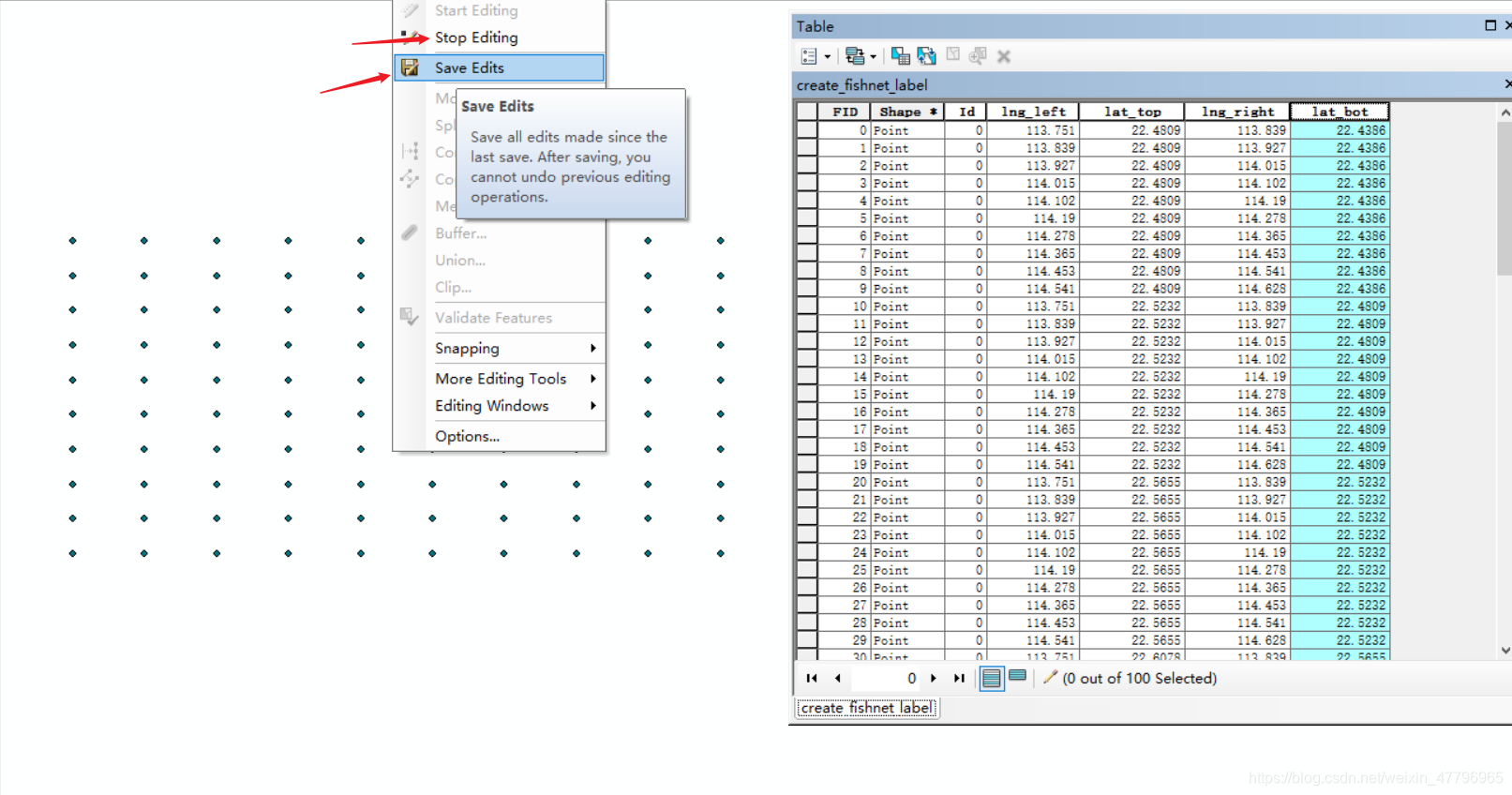
Task: Click the Zoom To Selected icon
Action: (x=978, y=56)
